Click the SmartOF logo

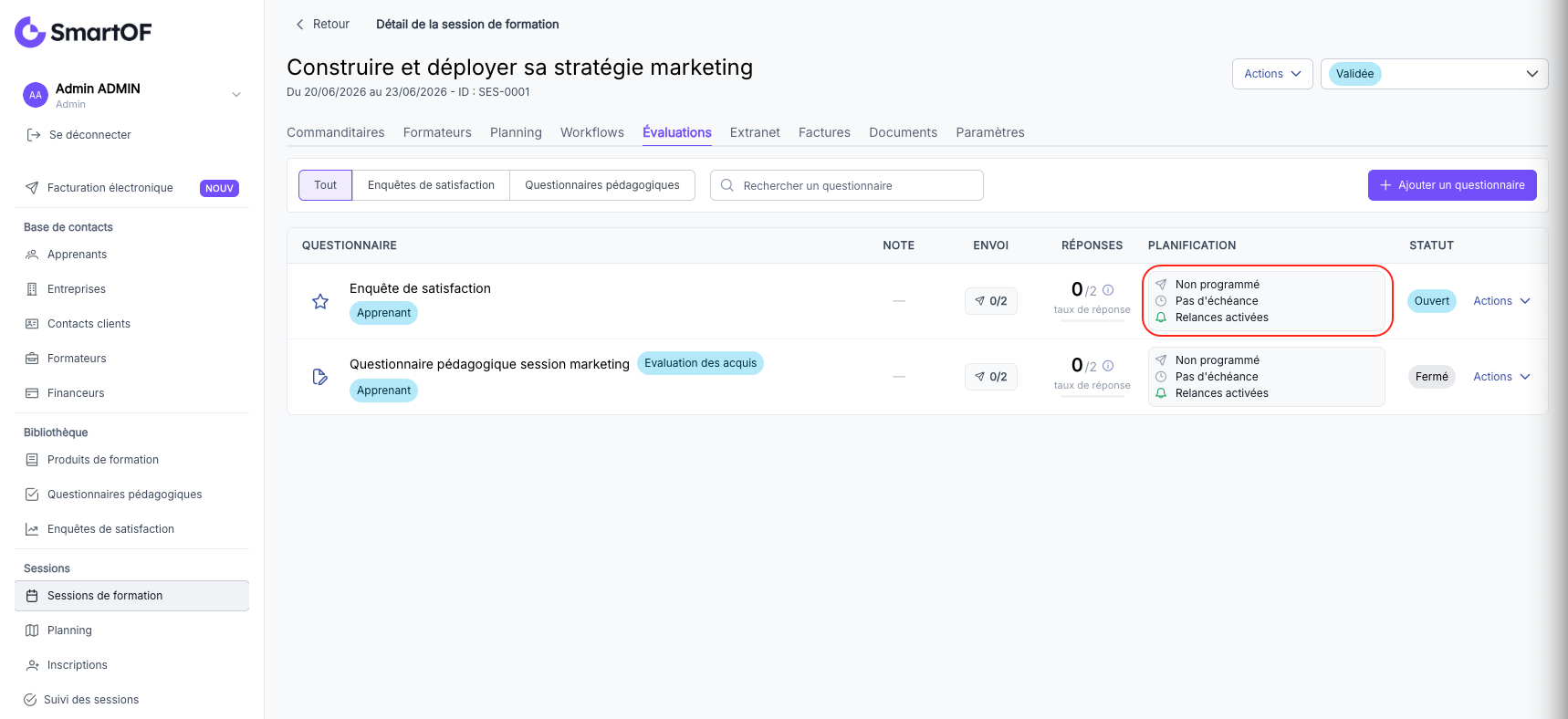point(83,32)
